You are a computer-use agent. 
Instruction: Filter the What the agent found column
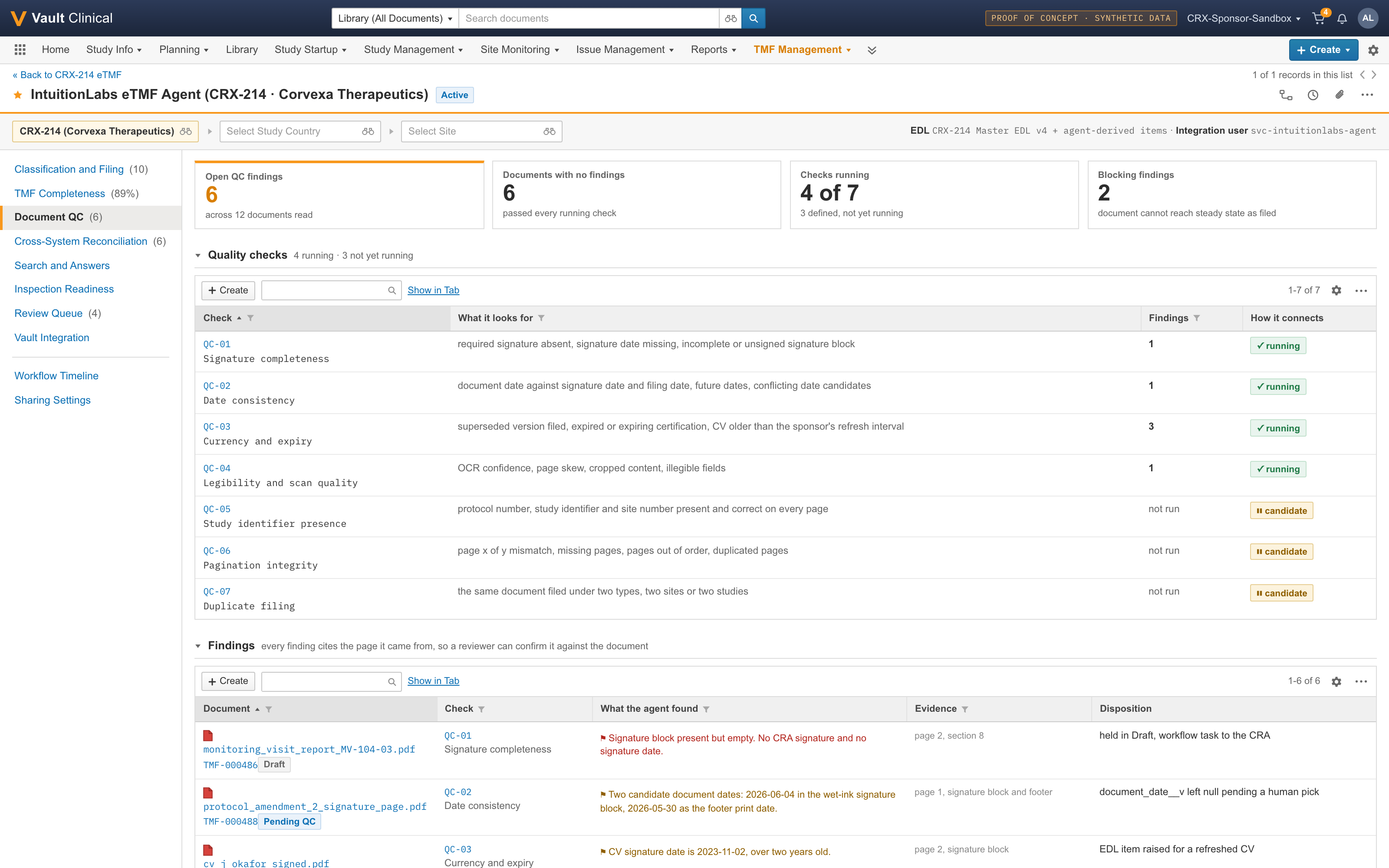(x=706, y=709)
